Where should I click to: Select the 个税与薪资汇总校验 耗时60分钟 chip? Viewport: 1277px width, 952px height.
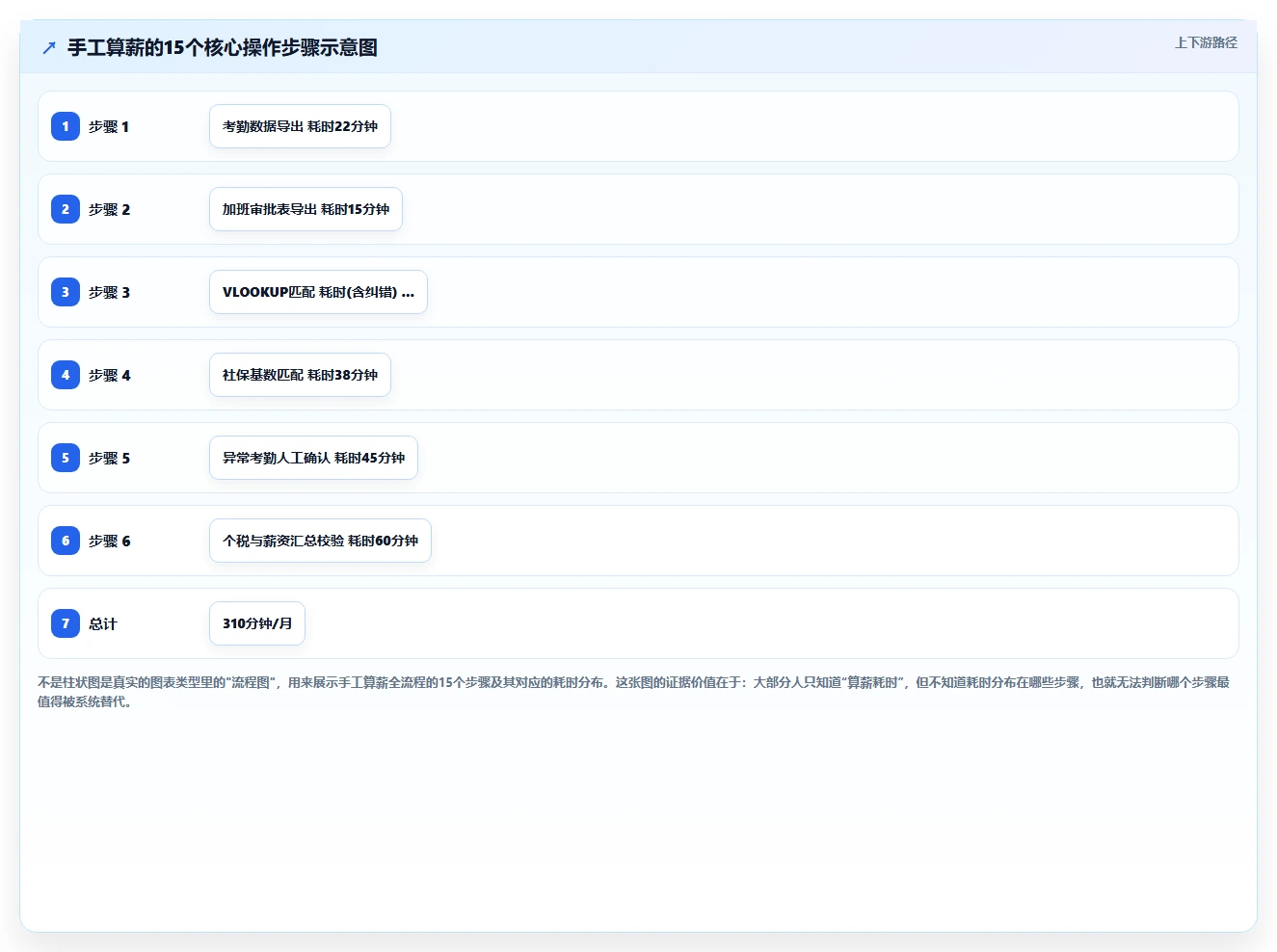point(320,541)
